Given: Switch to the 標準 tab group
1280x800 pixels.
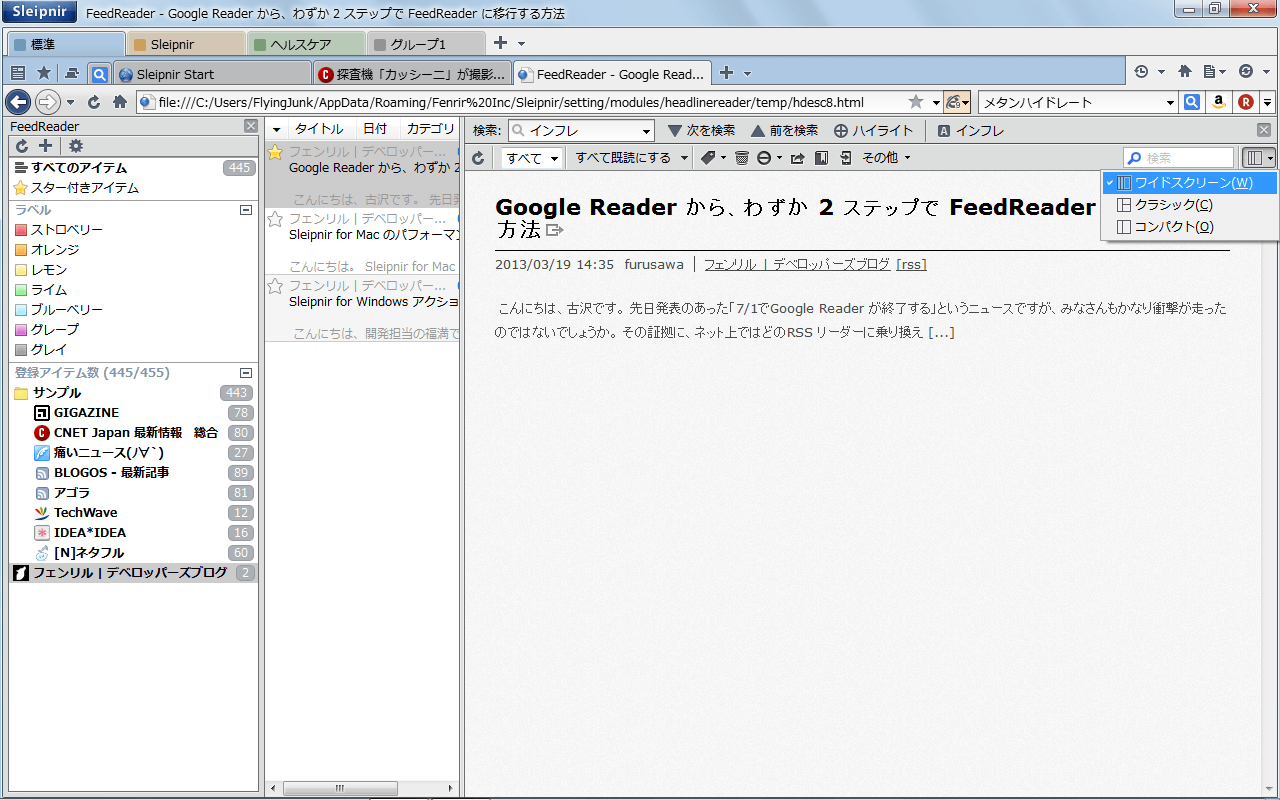Looking at the screenshot, I should point(66,44).
